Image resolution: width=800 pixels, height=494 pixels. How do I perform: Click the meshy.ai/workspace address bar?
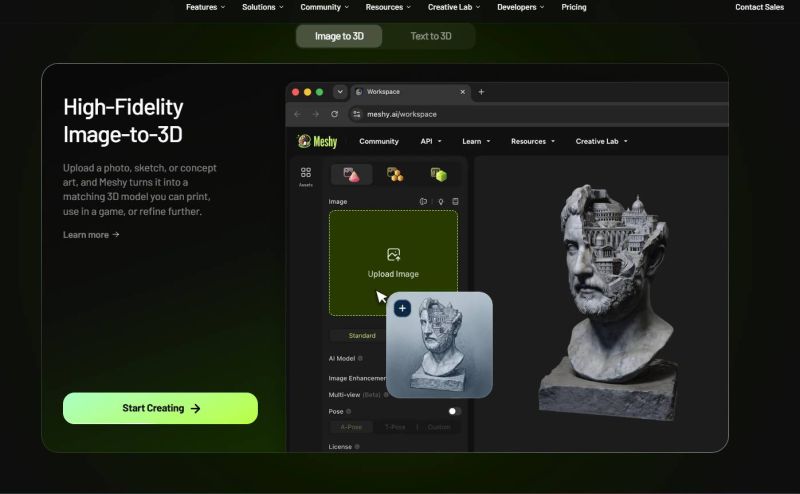point(538,114)
